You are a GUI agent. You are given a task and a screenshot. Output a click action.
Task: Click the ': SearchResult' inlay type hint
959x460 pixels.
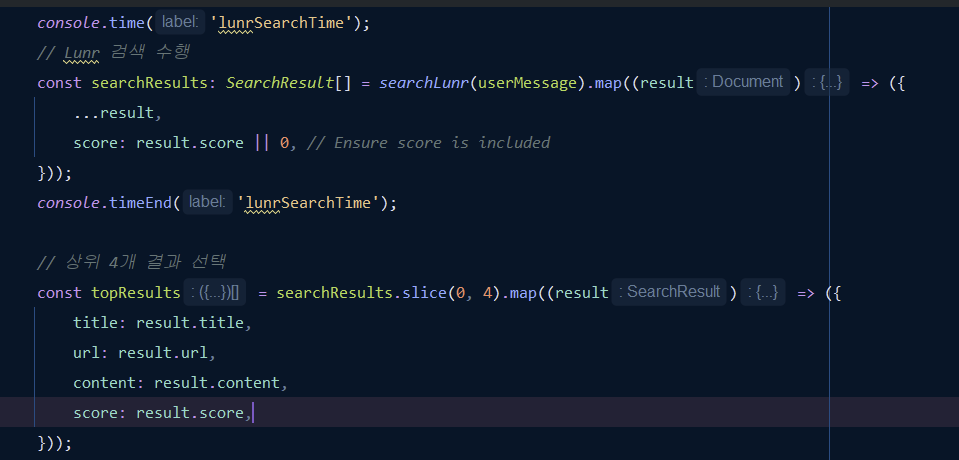668,292
